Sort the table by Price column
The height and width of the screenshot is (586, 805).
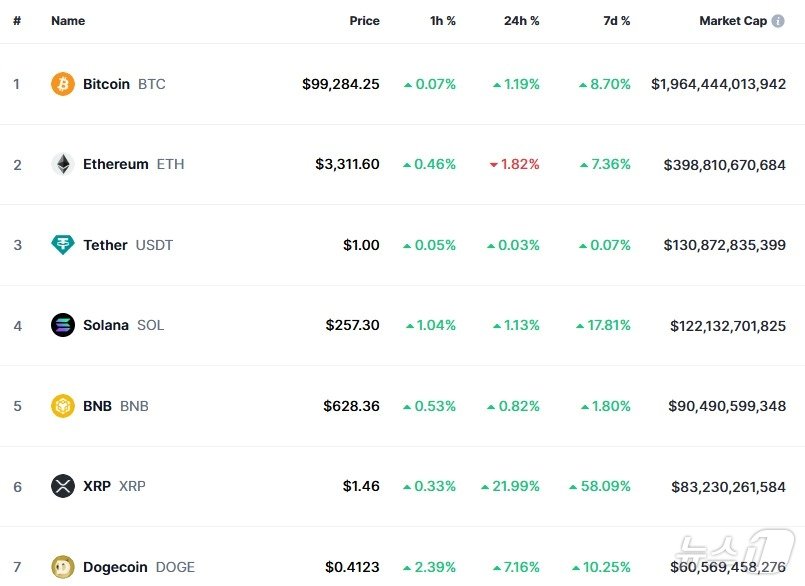click(x=364, y=21)
